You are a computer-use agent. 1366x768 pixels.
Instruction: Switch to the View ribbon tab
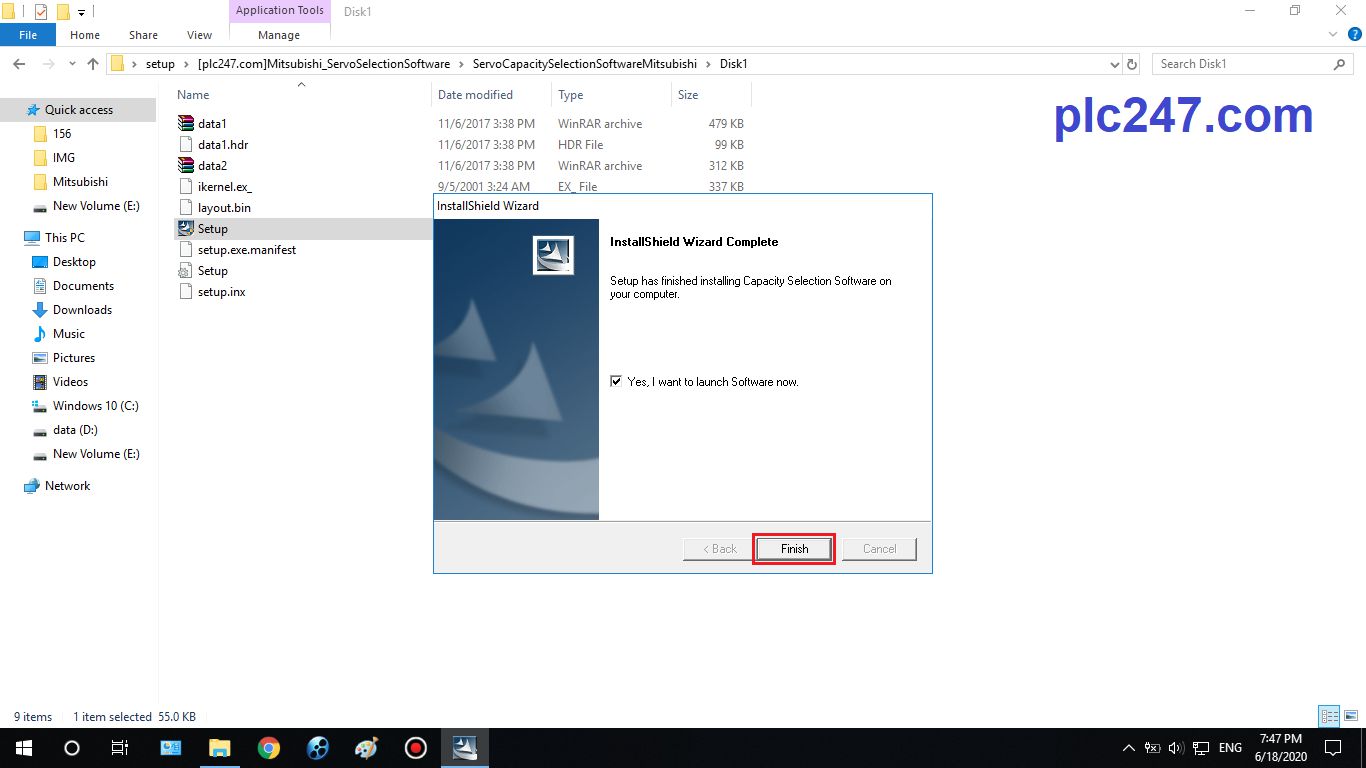point(199,35)
